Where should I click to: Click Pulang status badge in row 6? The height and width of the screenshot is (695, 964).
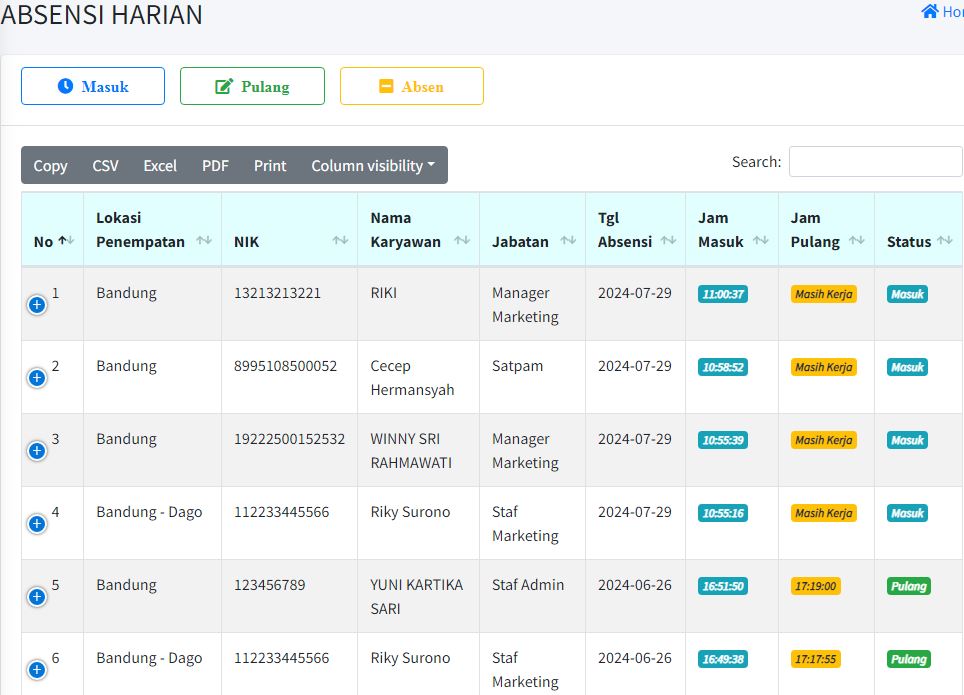(909, 659)
